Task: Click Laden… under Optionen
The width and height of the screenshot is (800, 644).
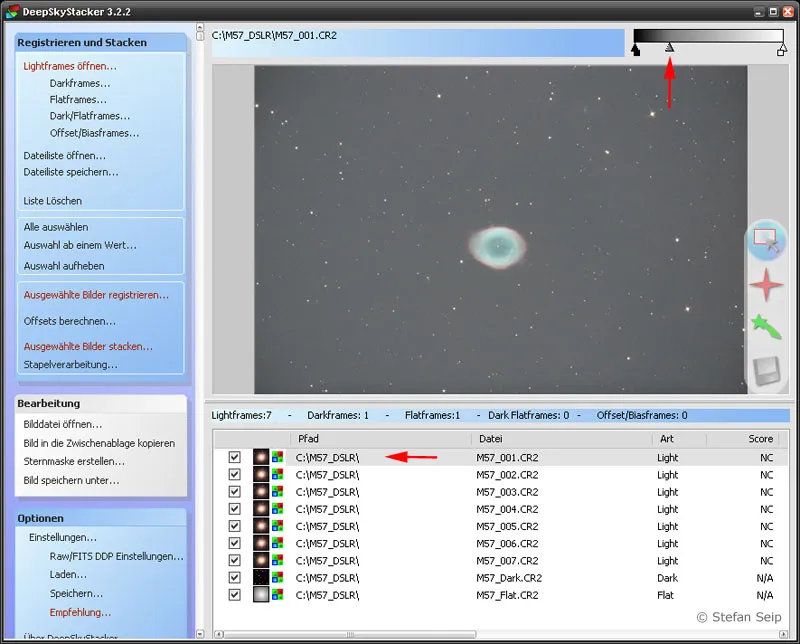Action: 68,575
